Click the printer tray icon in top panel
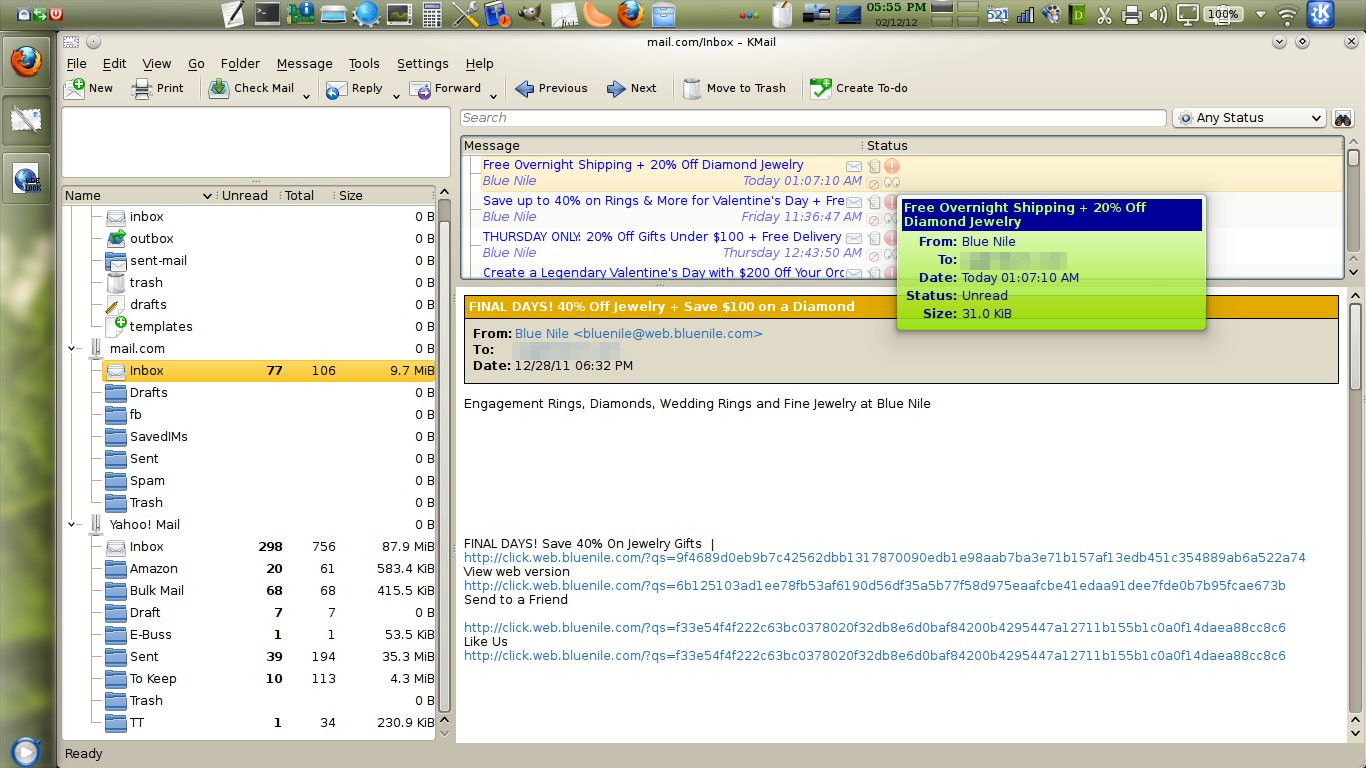Screen dimensions: 1366x768 [x=1132, y=14]
